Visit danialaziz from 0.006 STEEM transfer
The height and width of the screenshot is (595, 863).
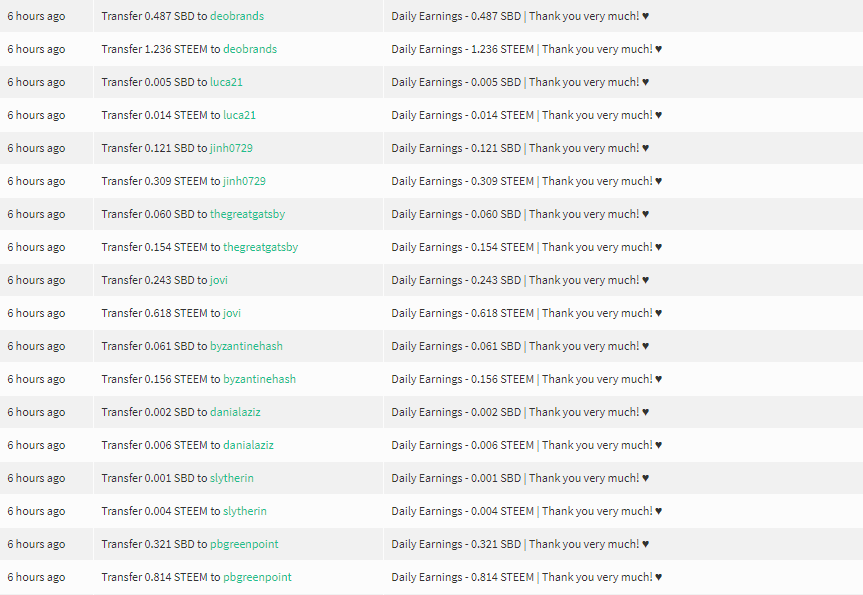tap(248, 445)
